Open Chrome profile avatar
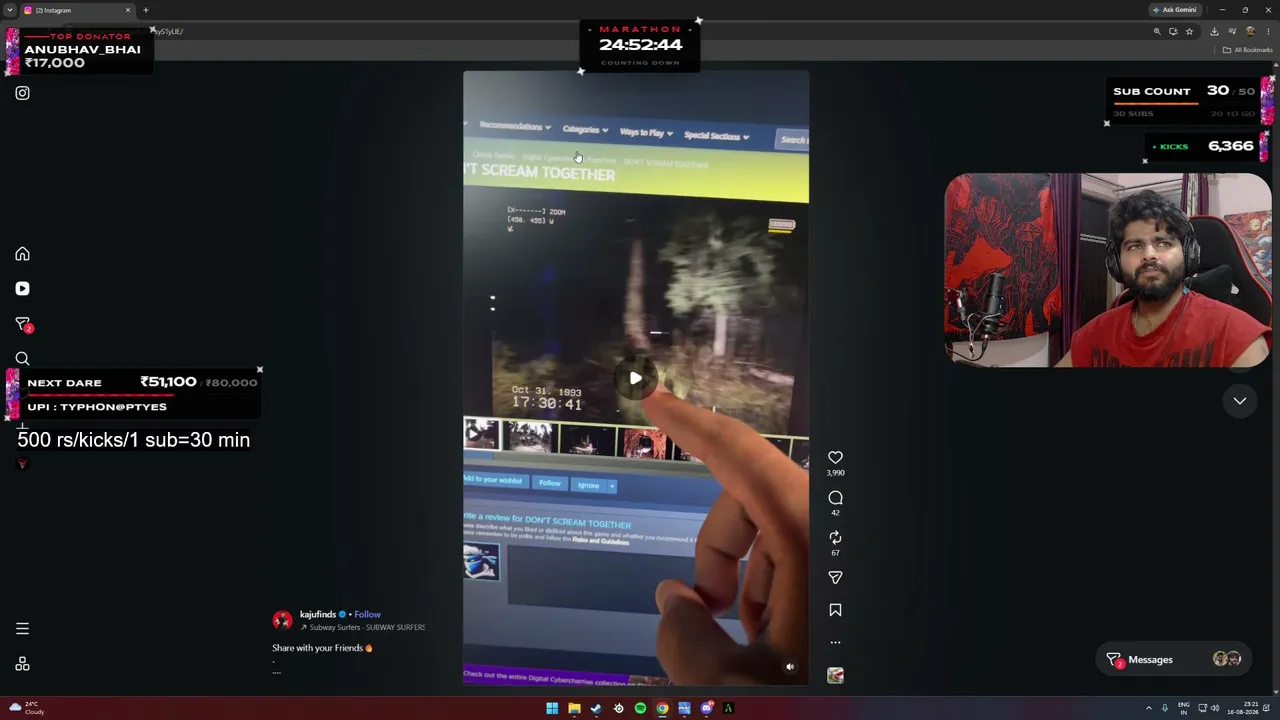Image resolution: width=1280 pixels, height=720 pixels. [1250, 31]
